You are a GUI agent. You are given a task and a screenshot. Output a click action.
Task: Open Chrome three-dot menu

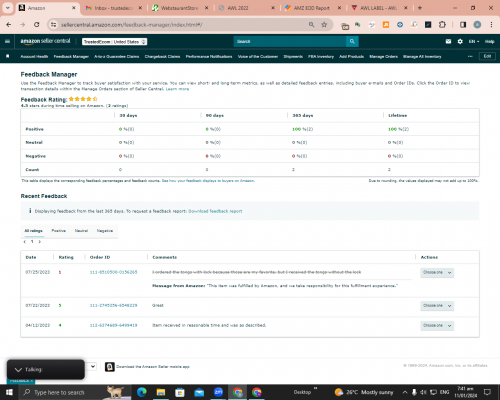click(491, 25)
